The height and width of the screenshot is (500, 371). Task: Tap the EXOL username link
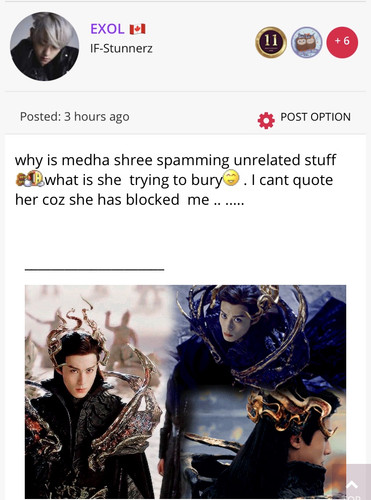tap(107, 29)
